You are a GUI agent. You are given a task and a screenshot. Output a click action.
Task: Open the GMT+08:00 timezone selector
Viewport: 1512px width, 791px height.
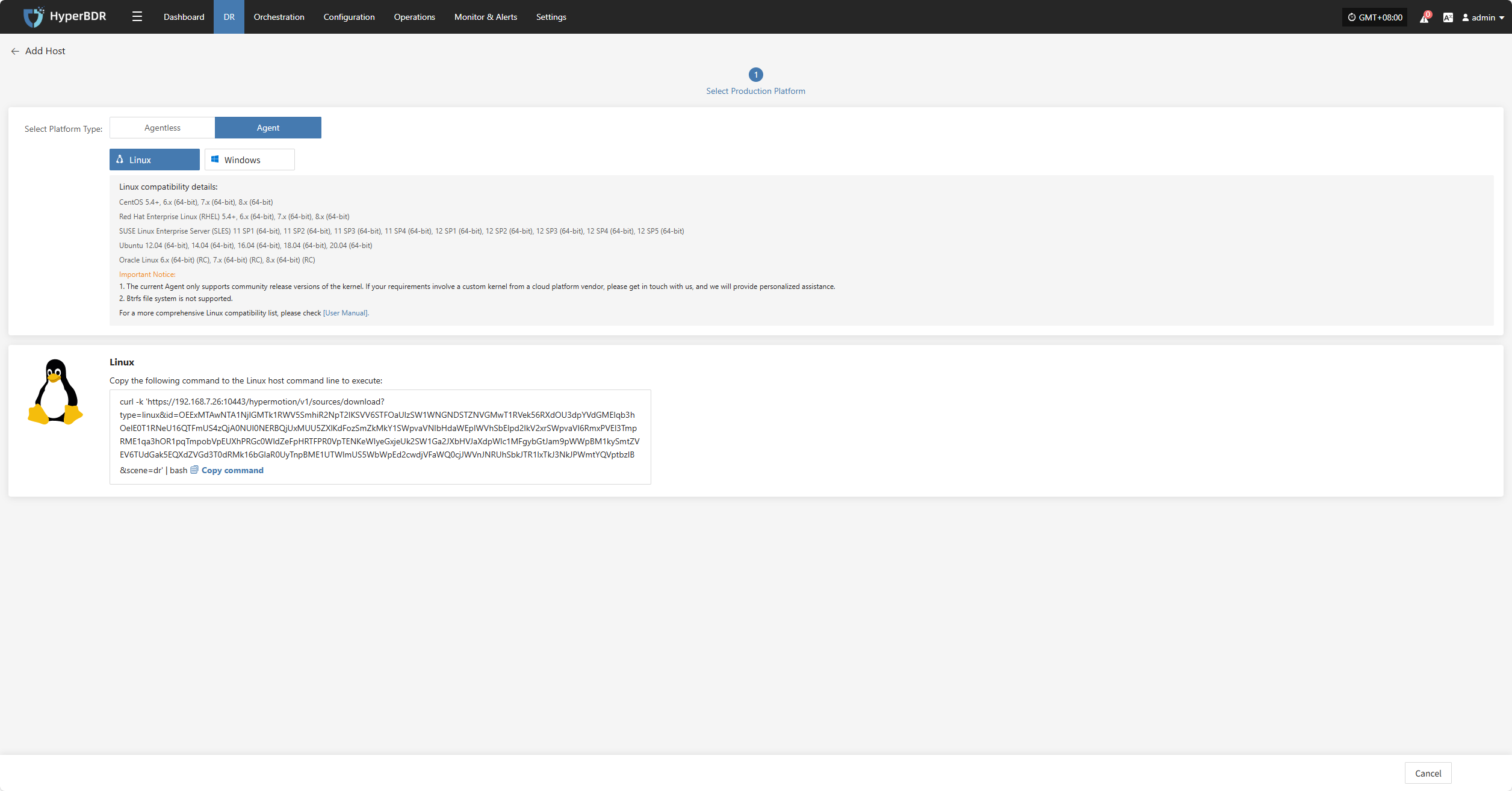tap(1375, 17)
